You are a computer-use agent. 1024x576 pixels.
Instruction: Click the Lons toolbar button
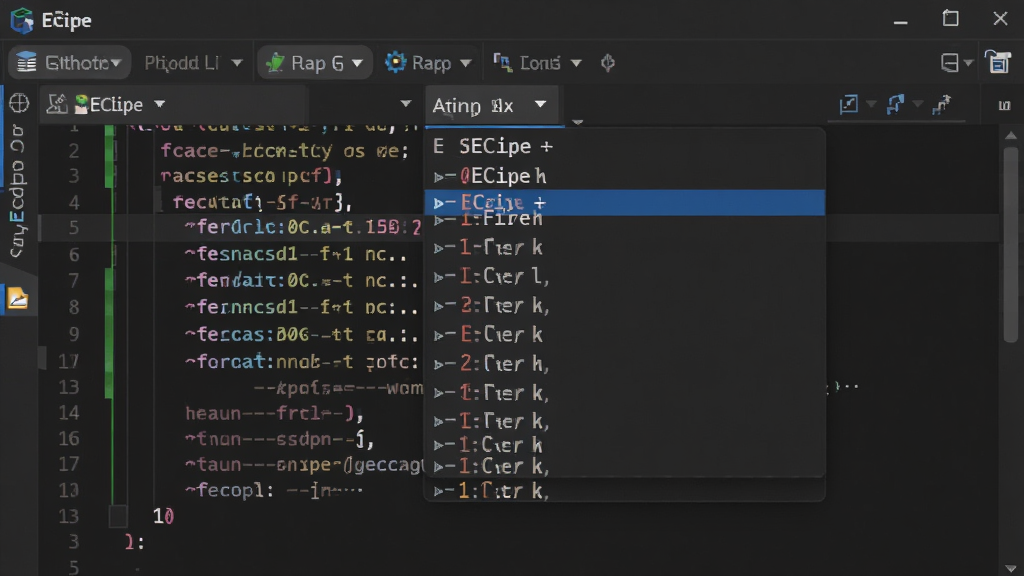click(x=537, y=63)
